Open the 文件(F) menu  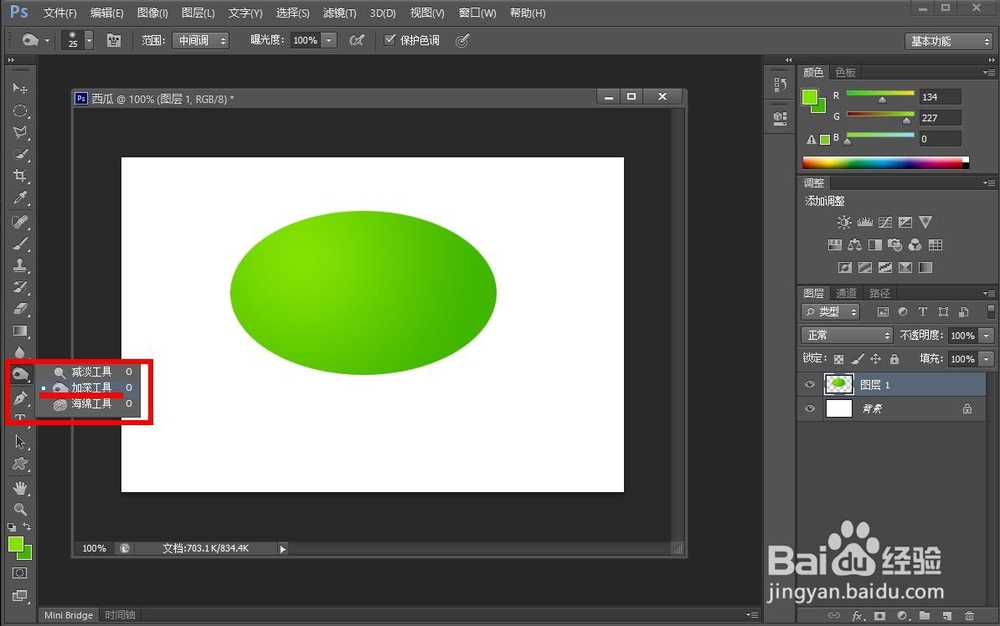pos(60,13)
